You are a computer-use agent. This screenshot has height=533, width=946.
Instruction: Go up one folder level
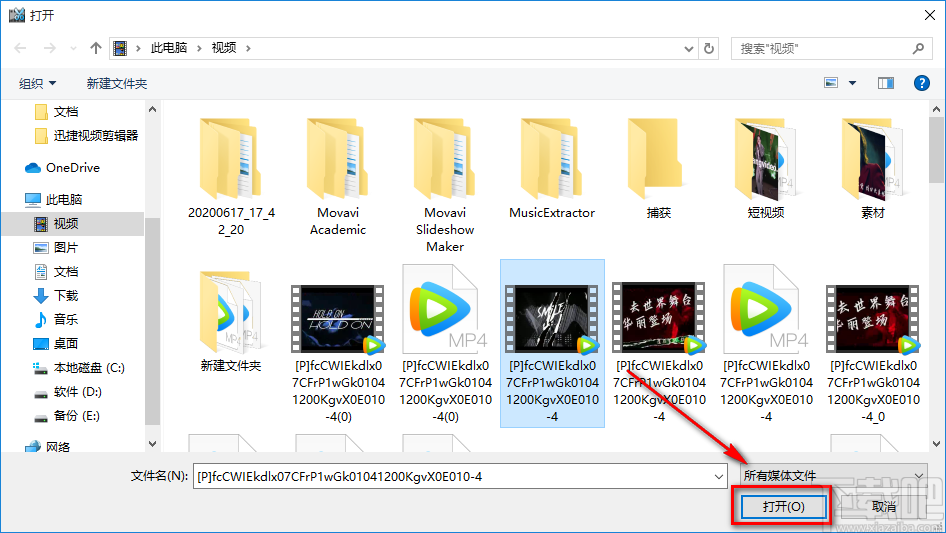(95, 48)
